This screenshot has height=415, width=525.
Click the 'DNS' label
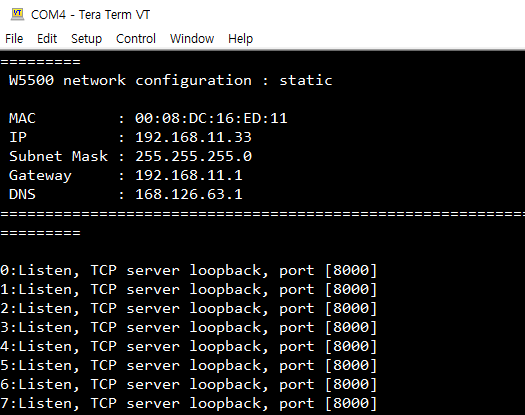22,194
